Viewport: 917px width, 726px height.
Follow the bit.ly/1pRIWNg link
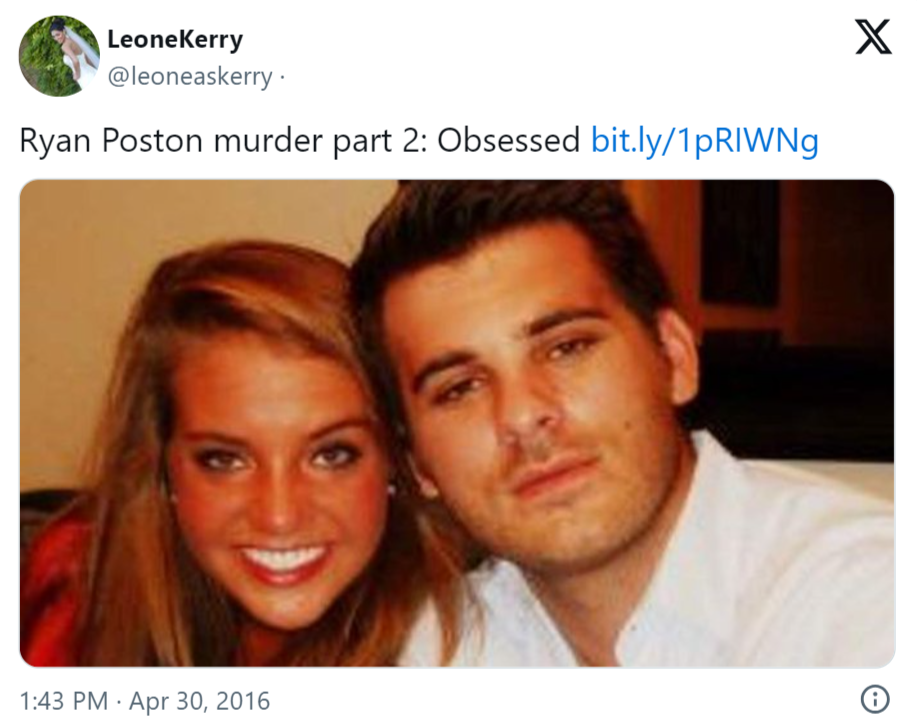click(x=704, y=141)
